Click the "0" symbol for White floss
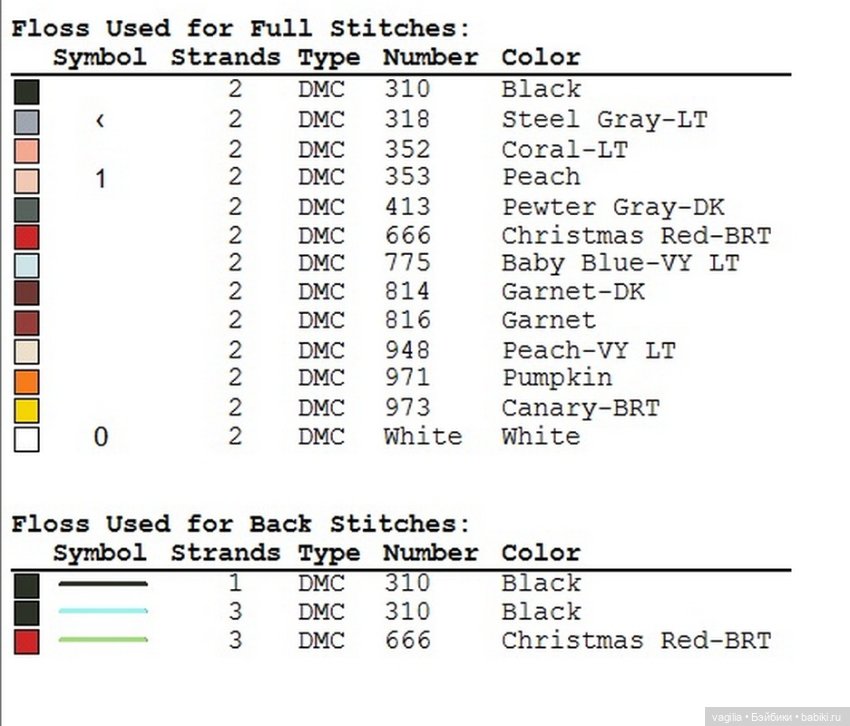This screenshot has width=850, height=726. pos(100,438)
